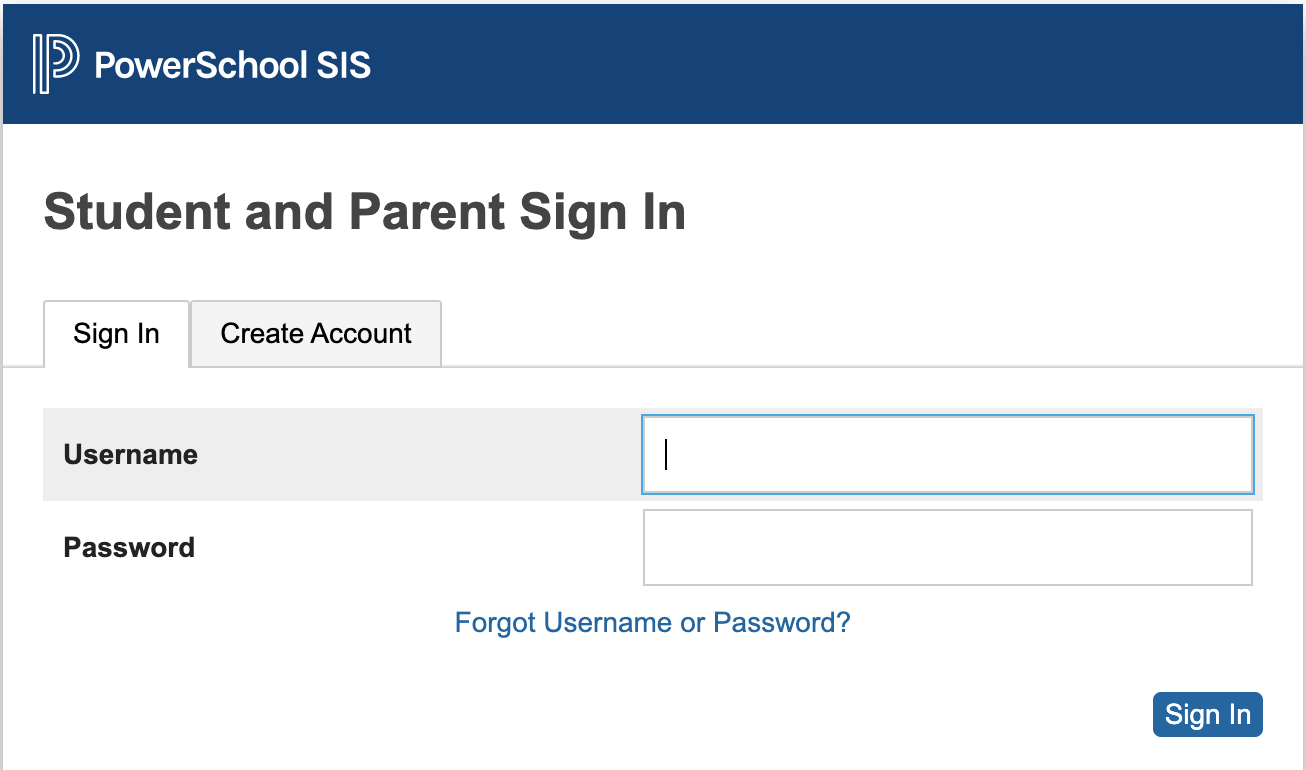
Task: Click the text cursor in the Username box
Action: 666,455
